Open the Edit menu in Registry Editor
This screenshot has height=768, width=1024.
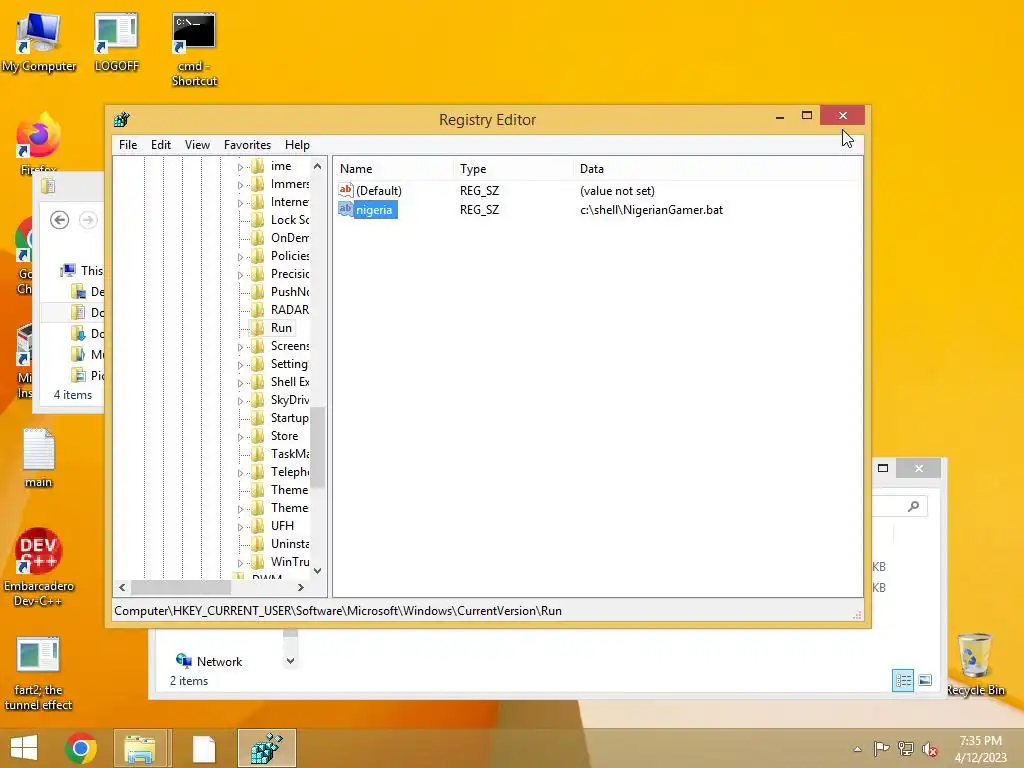(x=161, y=145)
